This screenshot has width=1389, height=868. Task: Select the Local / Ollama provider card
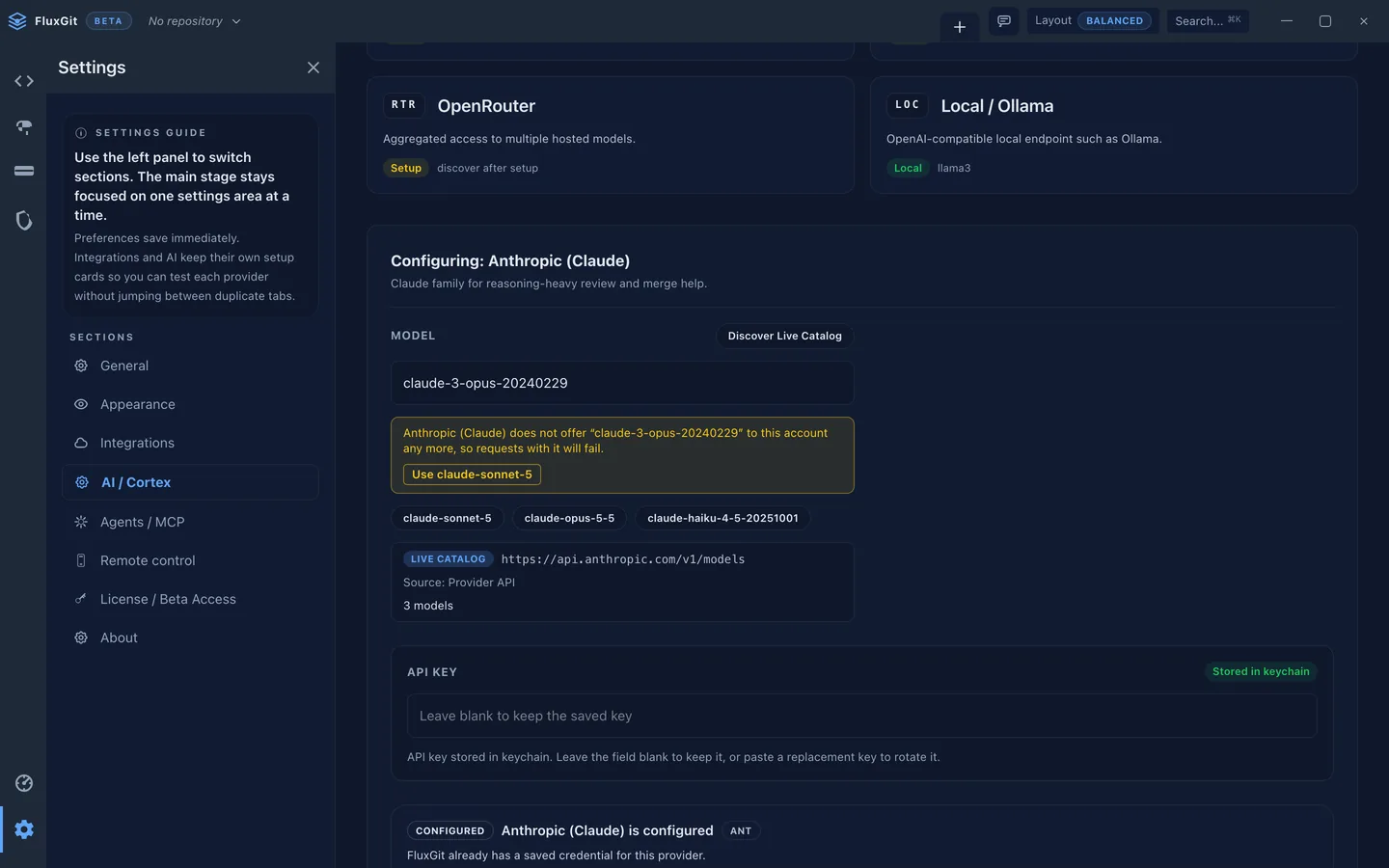[x=1113, y=135]
